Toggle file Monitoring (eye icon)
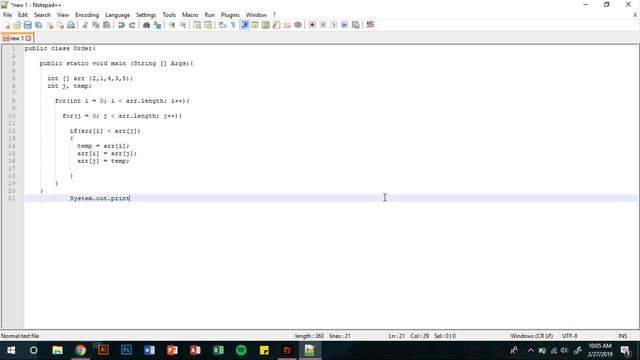The image size is (640, 360). coord(298,25)
